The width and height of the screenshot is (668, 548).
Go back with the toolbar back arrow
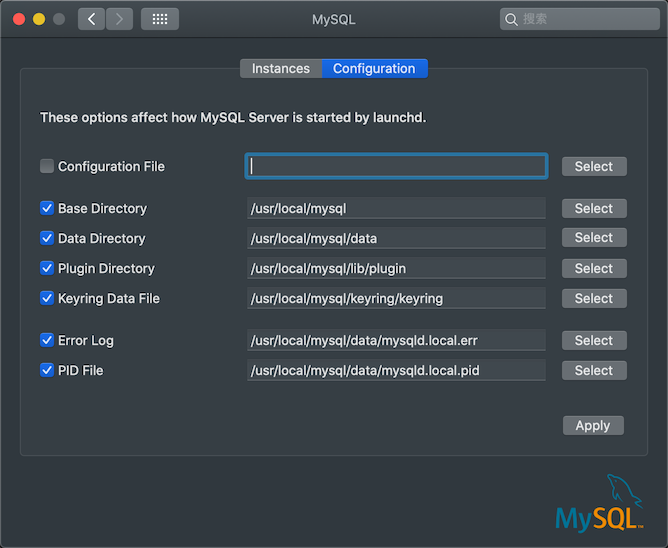91,19
